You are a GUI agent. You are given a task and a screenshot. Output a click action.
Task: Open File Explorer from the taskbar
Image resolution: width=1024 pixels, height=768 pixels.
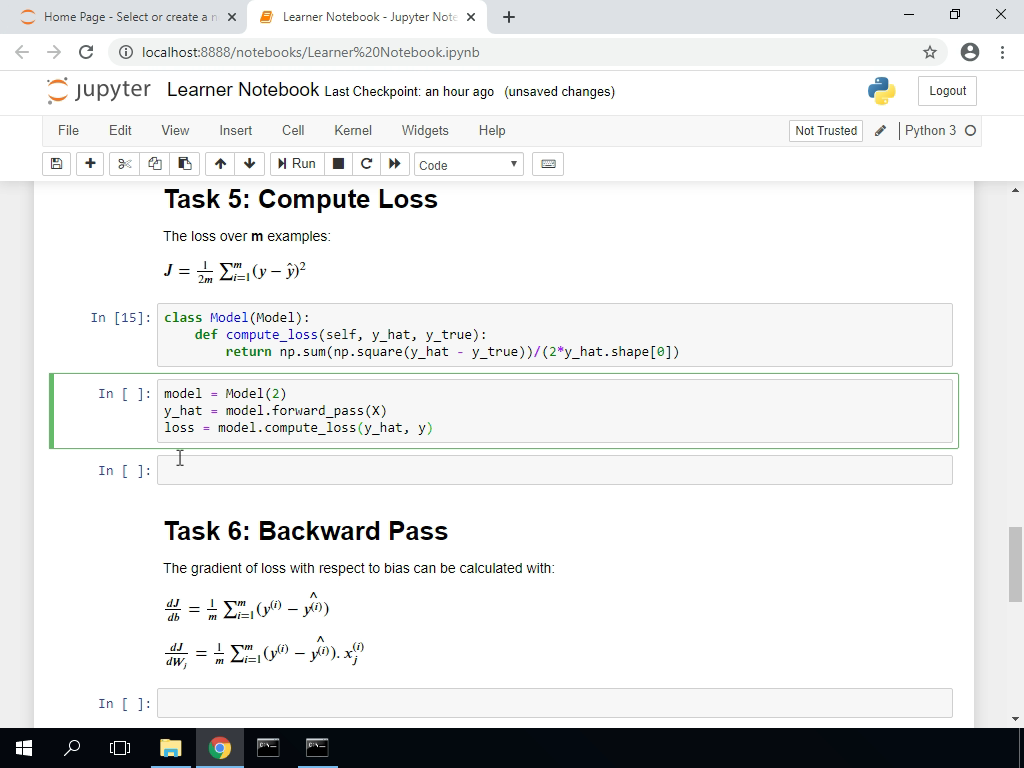tap(170, 748)
